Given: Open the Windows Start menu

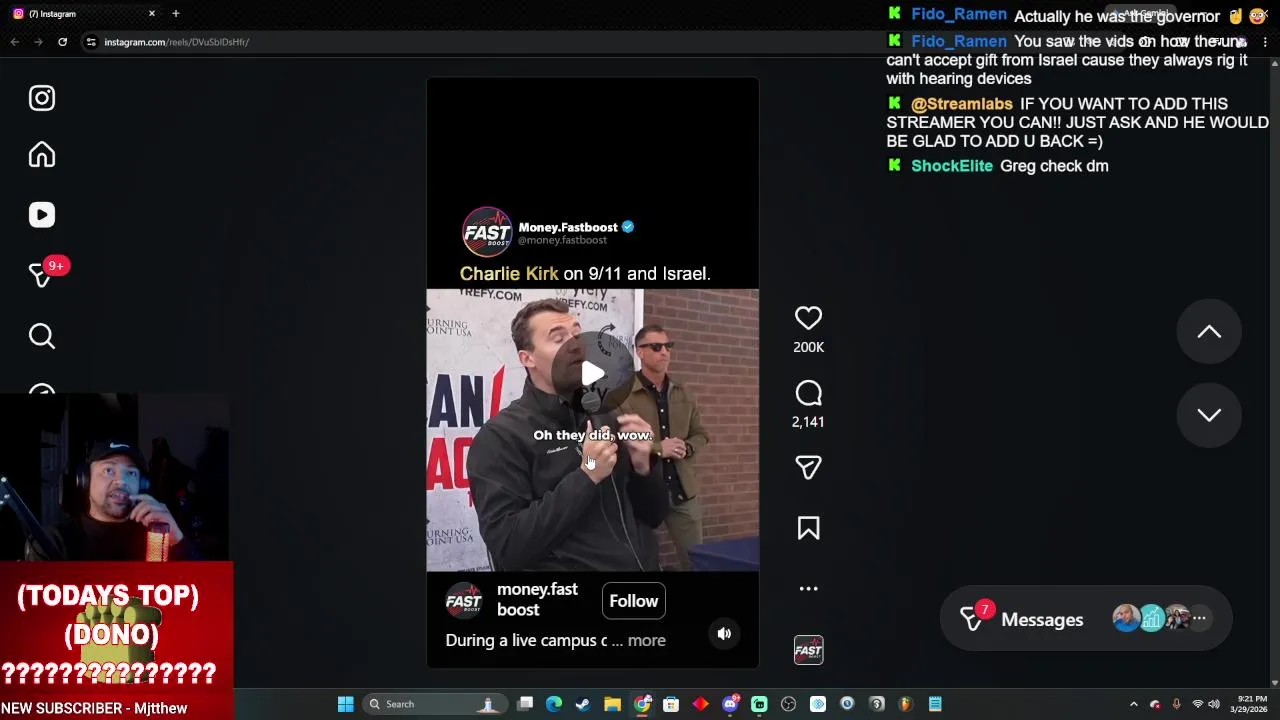Looking at the screenshot, I should [x=345, y=704].
